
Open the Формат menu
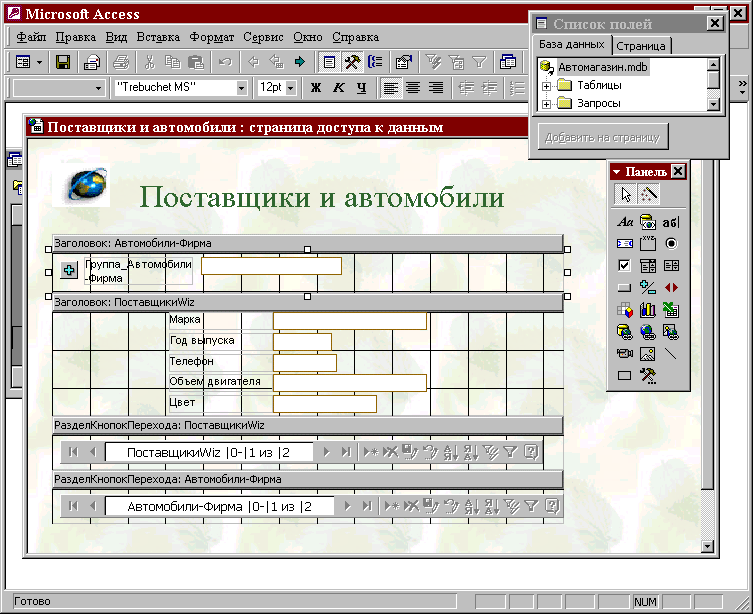211,37
